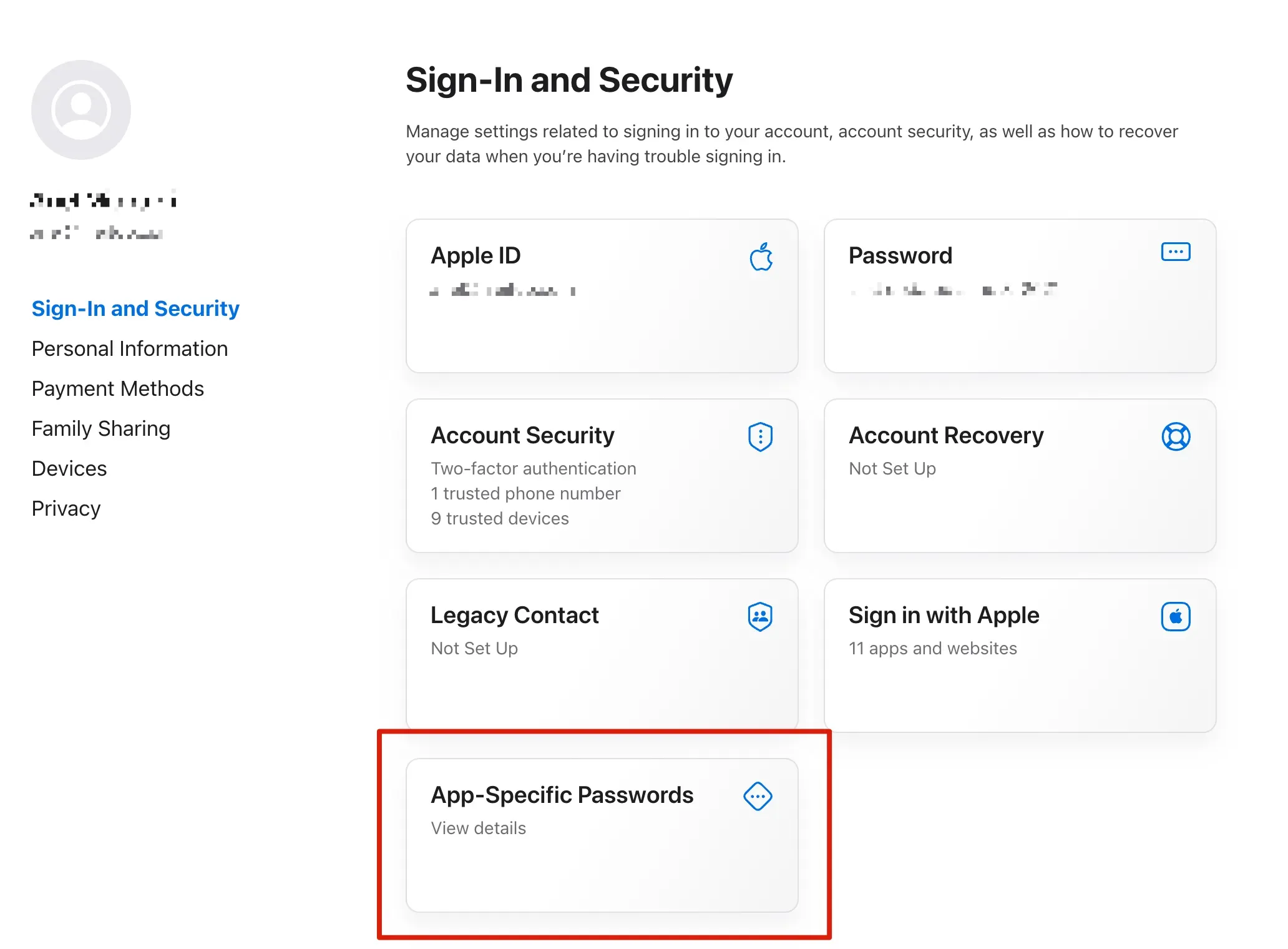Click Two-factor authentication text in Account Security
This screenshot has width=1288, height=949.
(x=534, y=468)
